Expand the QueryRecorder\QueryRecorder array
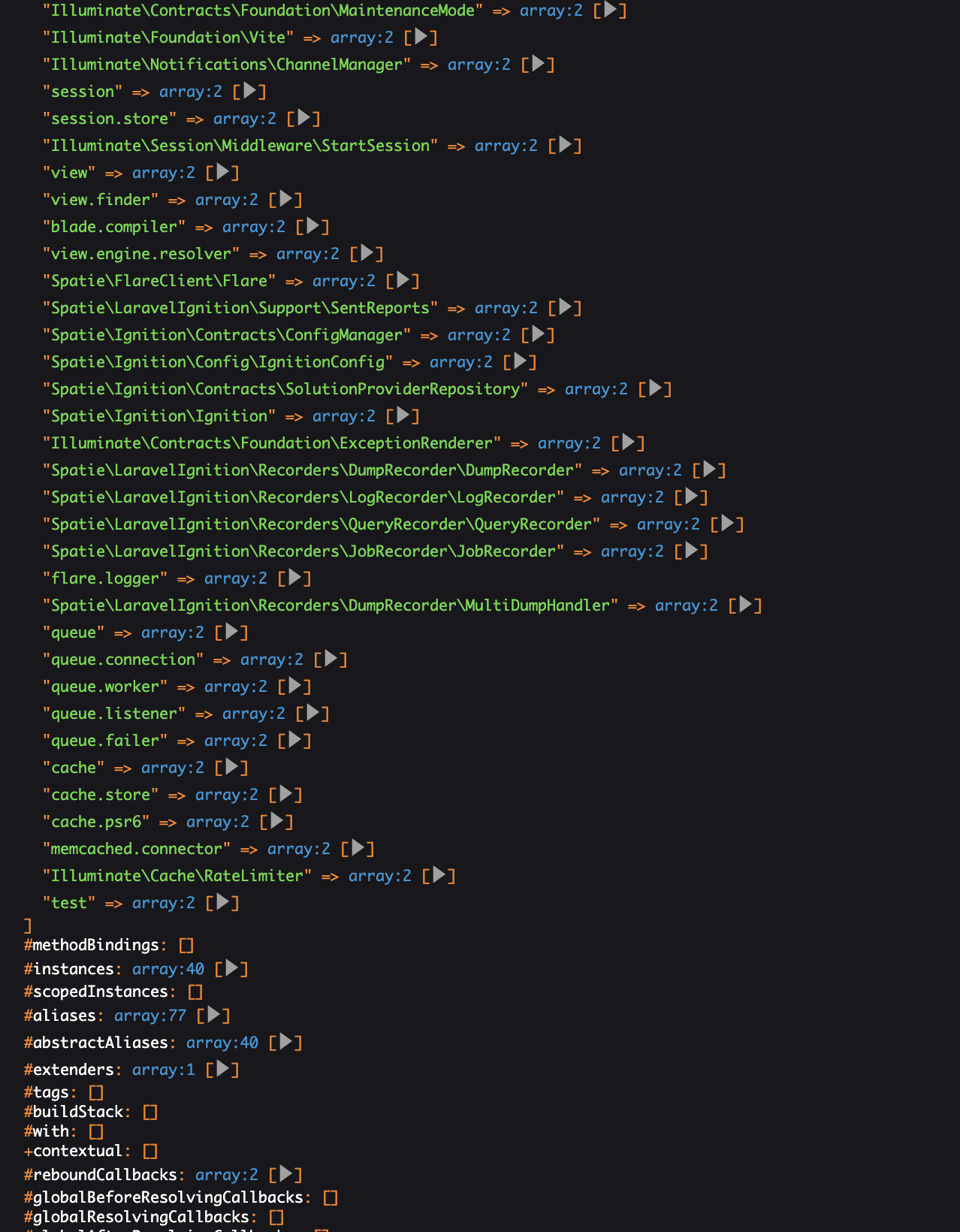This screenshot has width=960, height=1232. 728,524
